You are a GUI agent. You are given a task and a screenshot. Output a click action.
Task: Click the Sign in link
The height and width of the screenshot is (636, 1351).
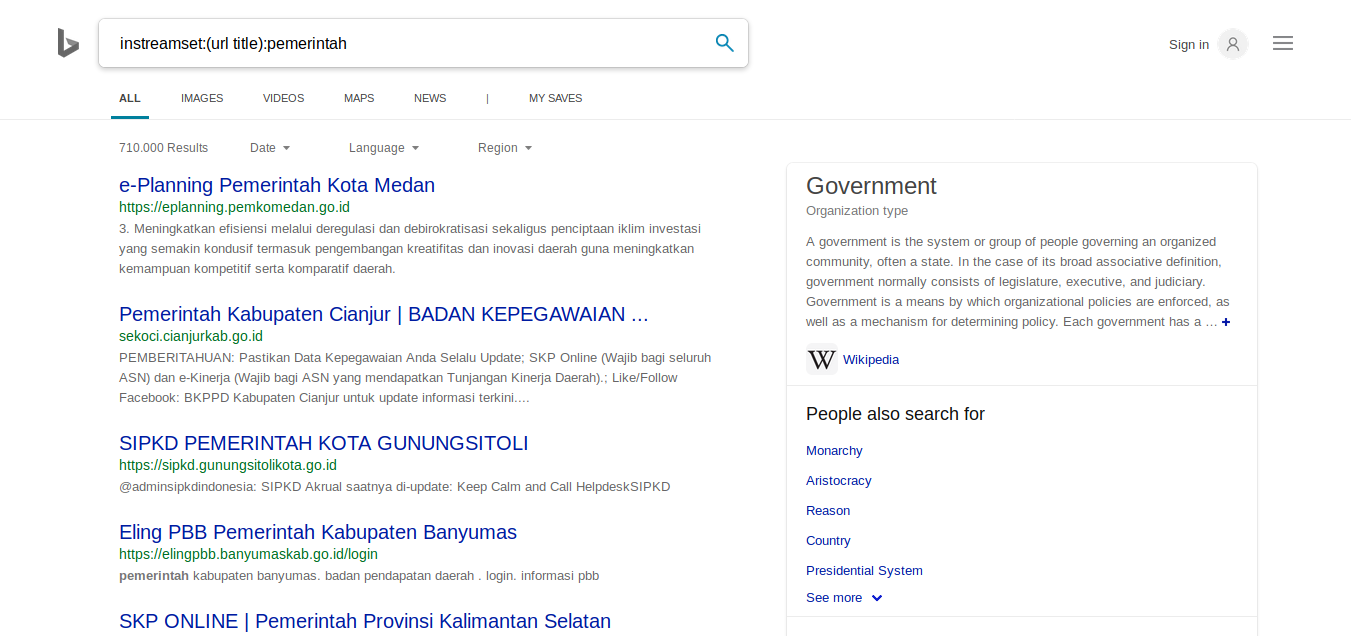(x=1189, y=44)
